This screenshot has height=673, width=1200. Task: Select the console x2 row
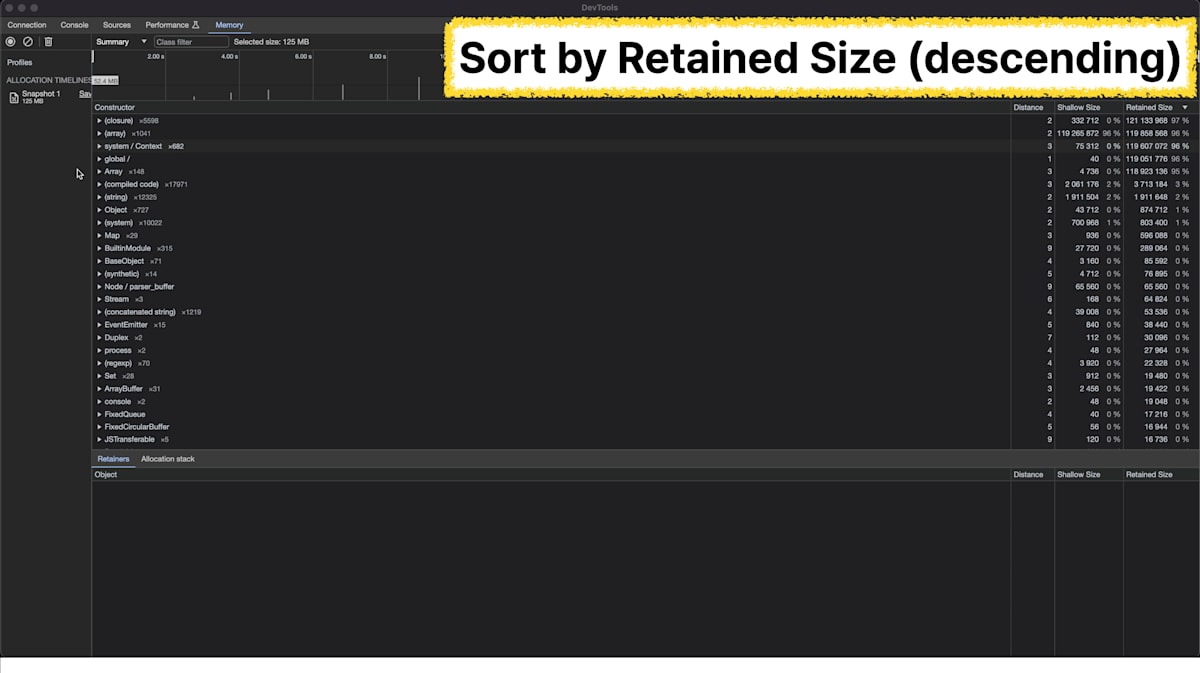pos(644,401)
